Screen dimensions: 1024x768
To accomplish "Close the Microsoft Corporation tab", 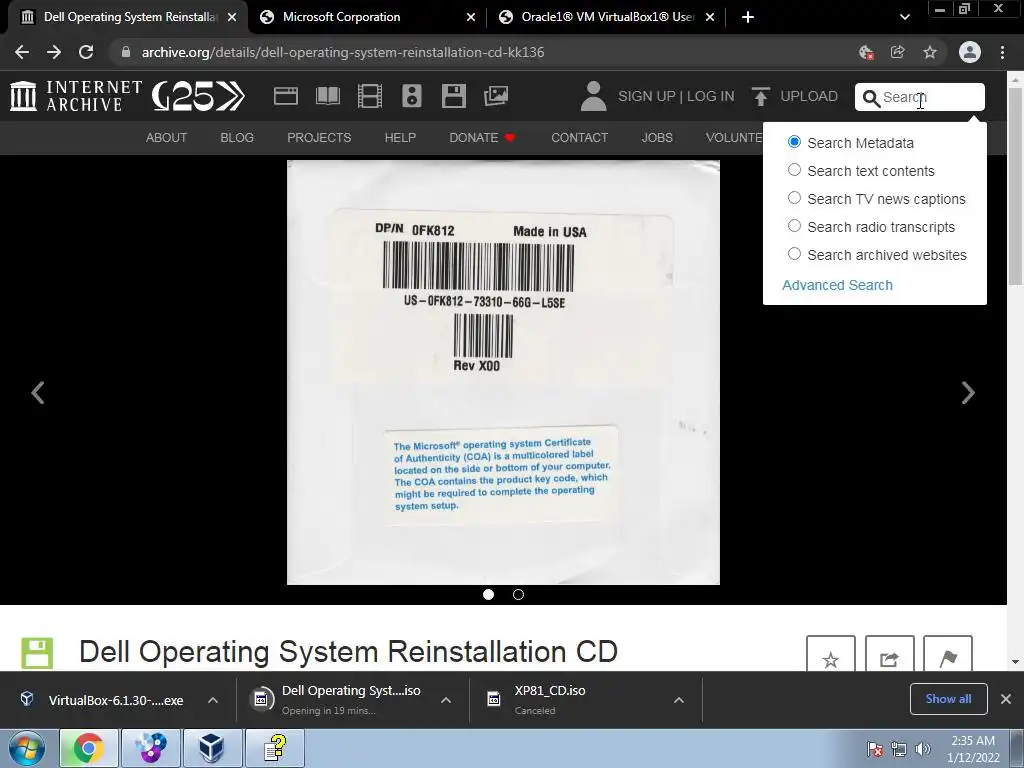I will (x=471, y=17).
